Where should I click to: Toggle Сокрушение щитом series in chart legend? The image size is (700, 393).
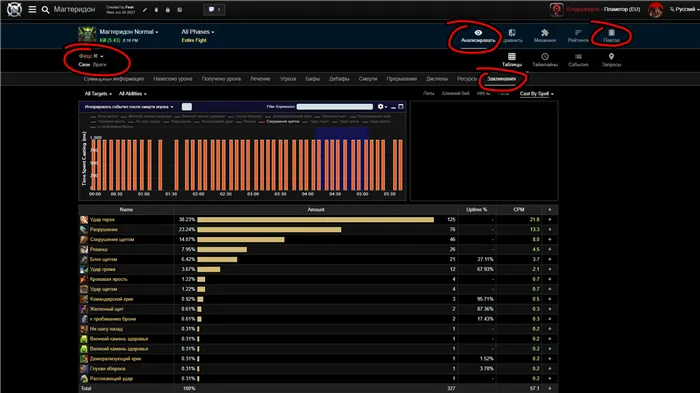click(x=283, y=121)
